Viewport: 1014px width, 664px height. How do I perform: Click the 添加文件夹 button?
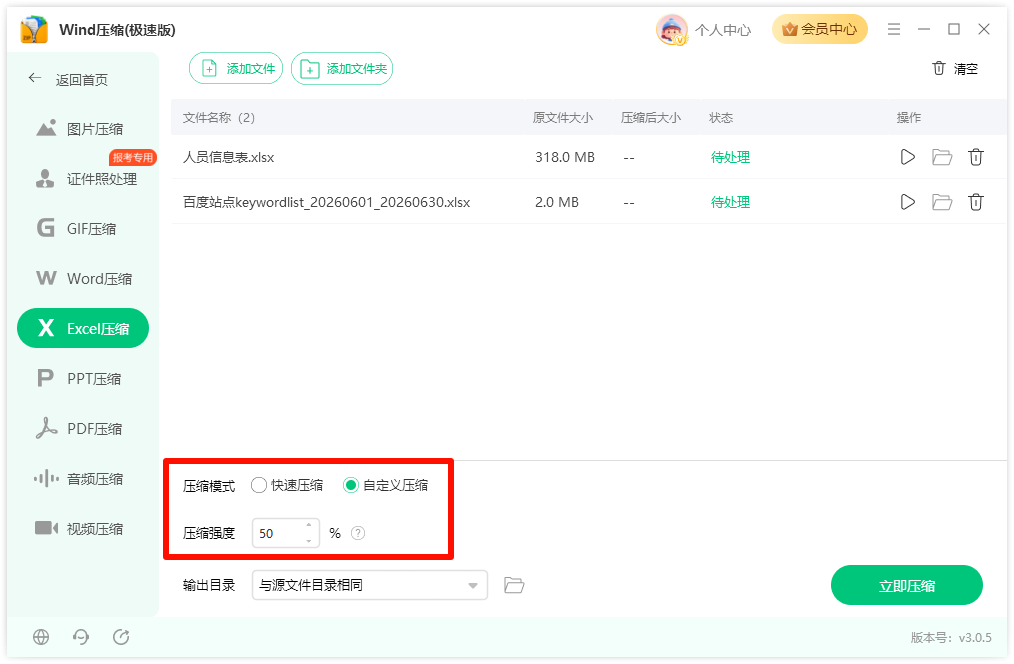point(342,69)
